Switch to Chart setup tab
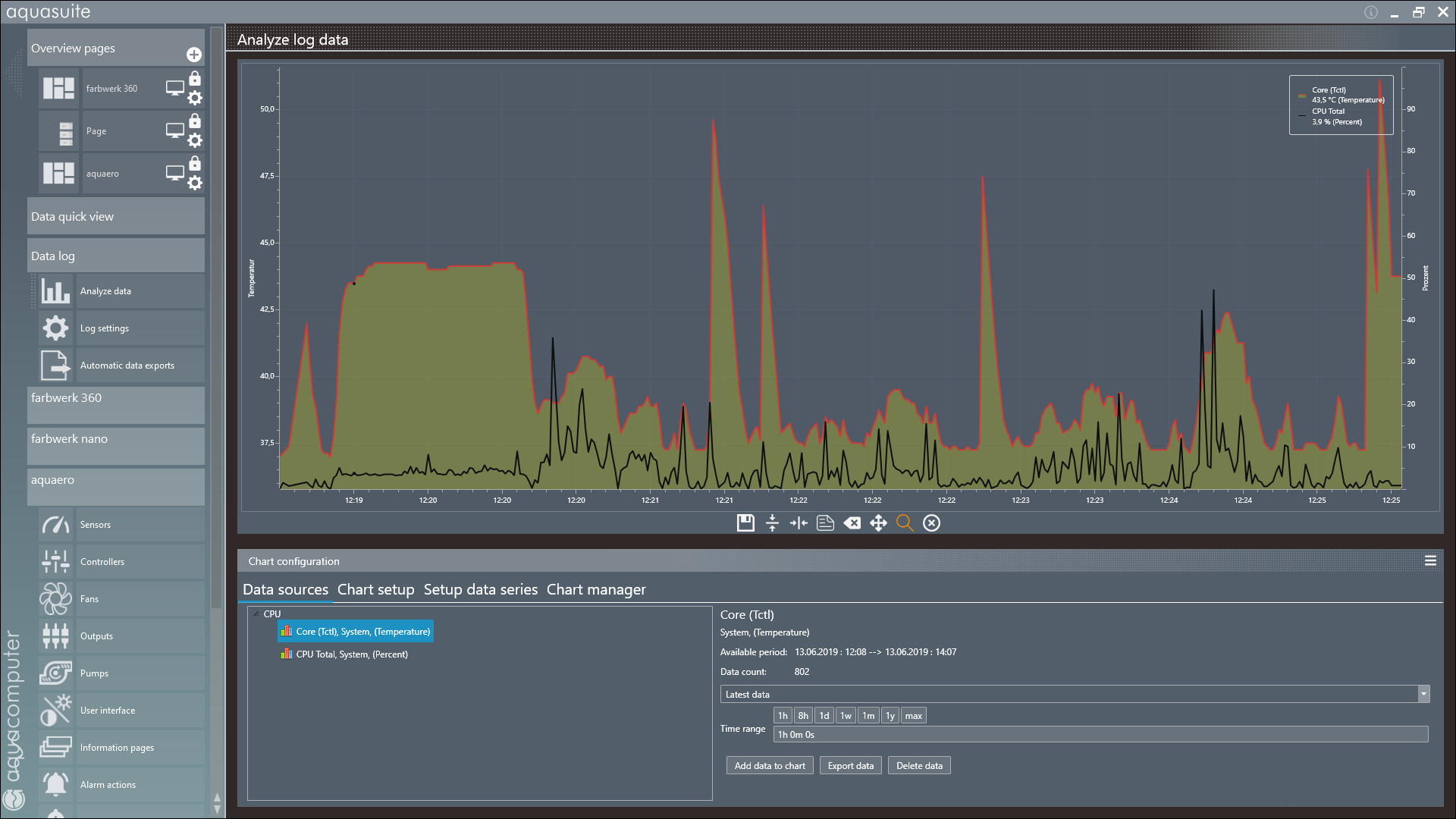 pos(375,589)
